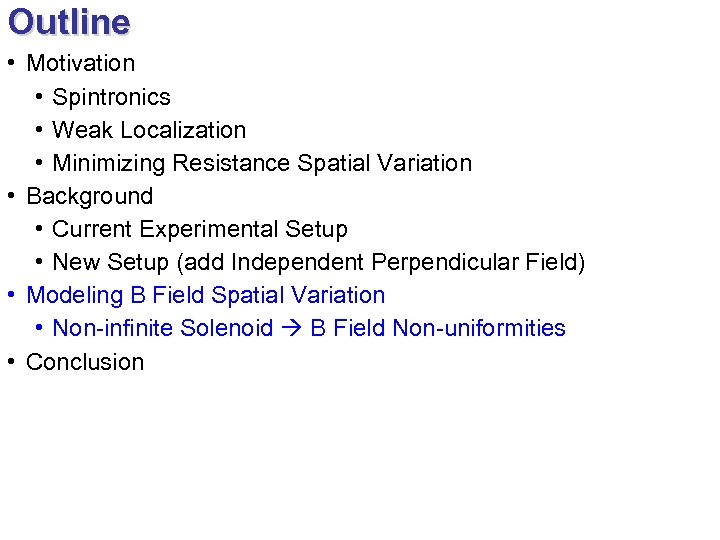Click the "Non-infinite Solenoid" text
This screenshot has height=540, width=720.
[162, 328]
